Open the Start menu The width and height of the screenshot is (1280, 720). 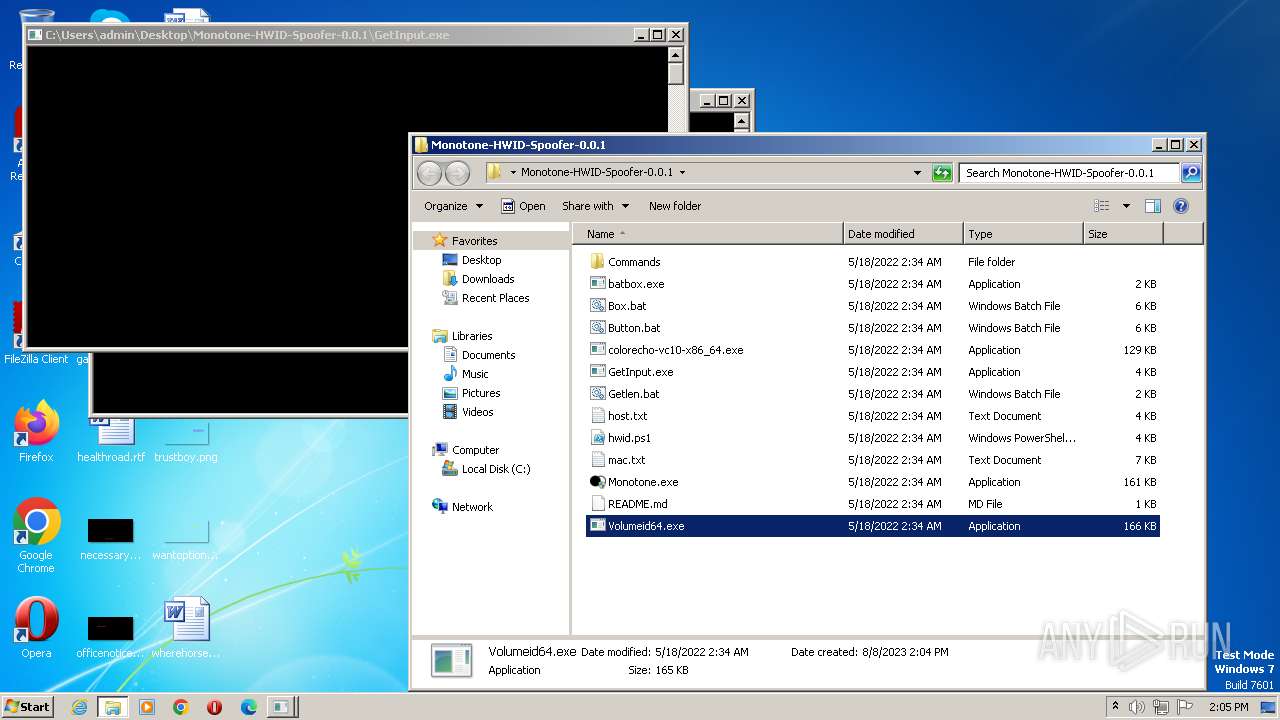28,707
